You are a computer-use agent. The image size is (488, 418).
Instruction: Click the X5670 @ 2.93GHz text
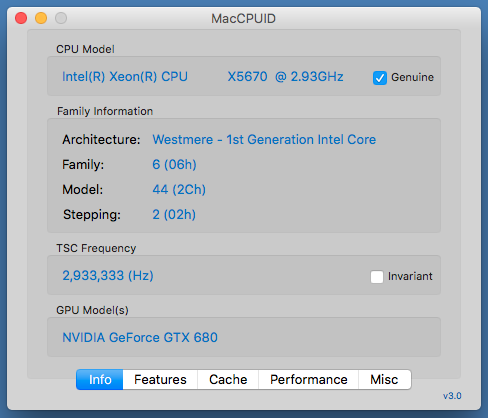[285, 77]
